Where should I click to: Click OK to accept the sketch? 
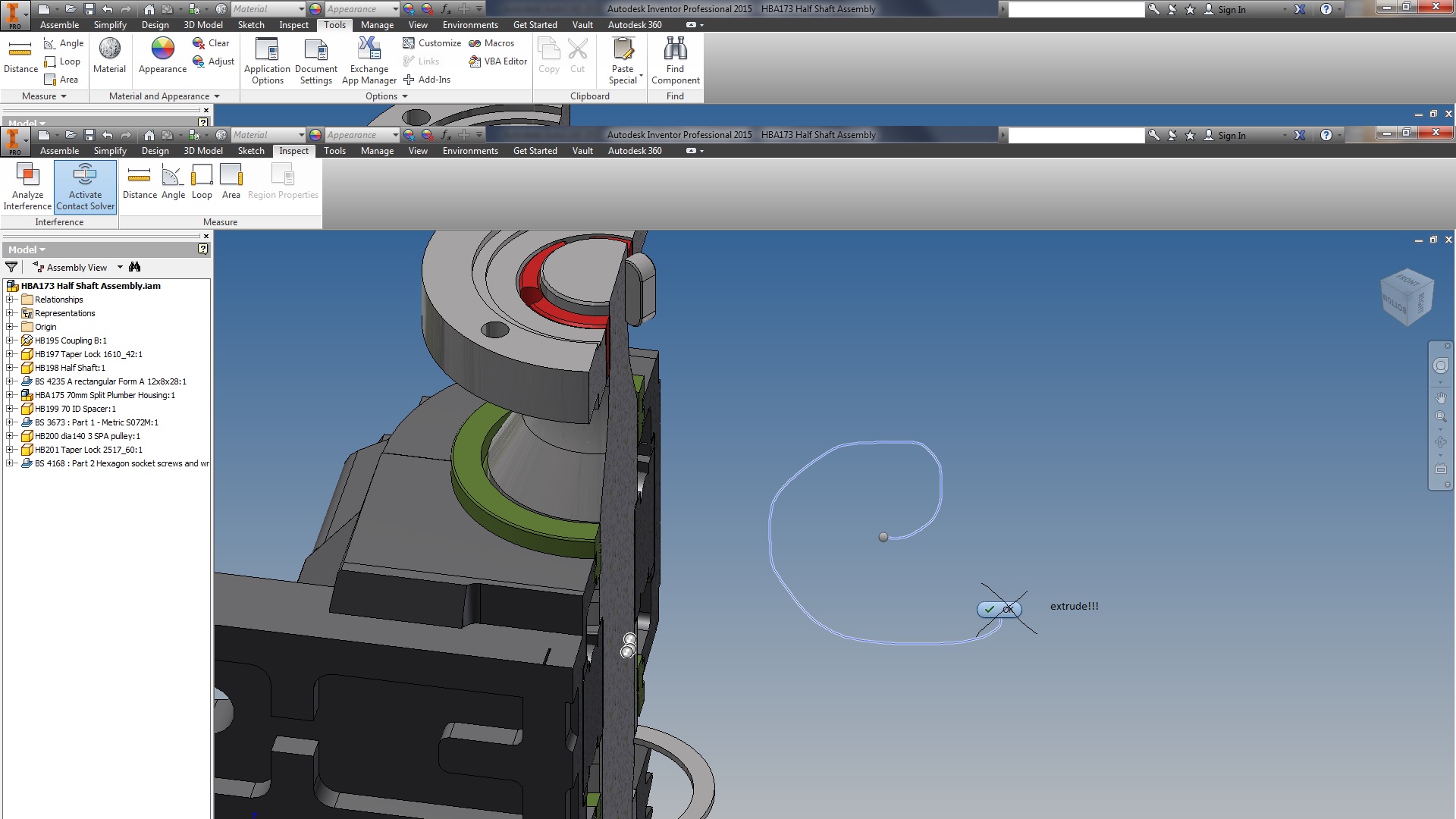click(999, 609)
